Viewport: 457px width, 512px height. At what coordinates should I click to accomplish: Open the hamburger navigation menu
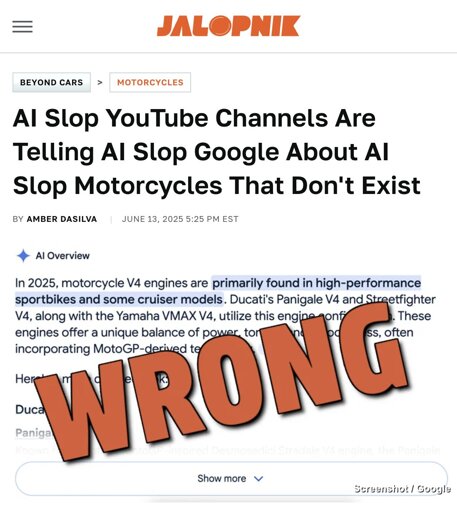[22, 27]
